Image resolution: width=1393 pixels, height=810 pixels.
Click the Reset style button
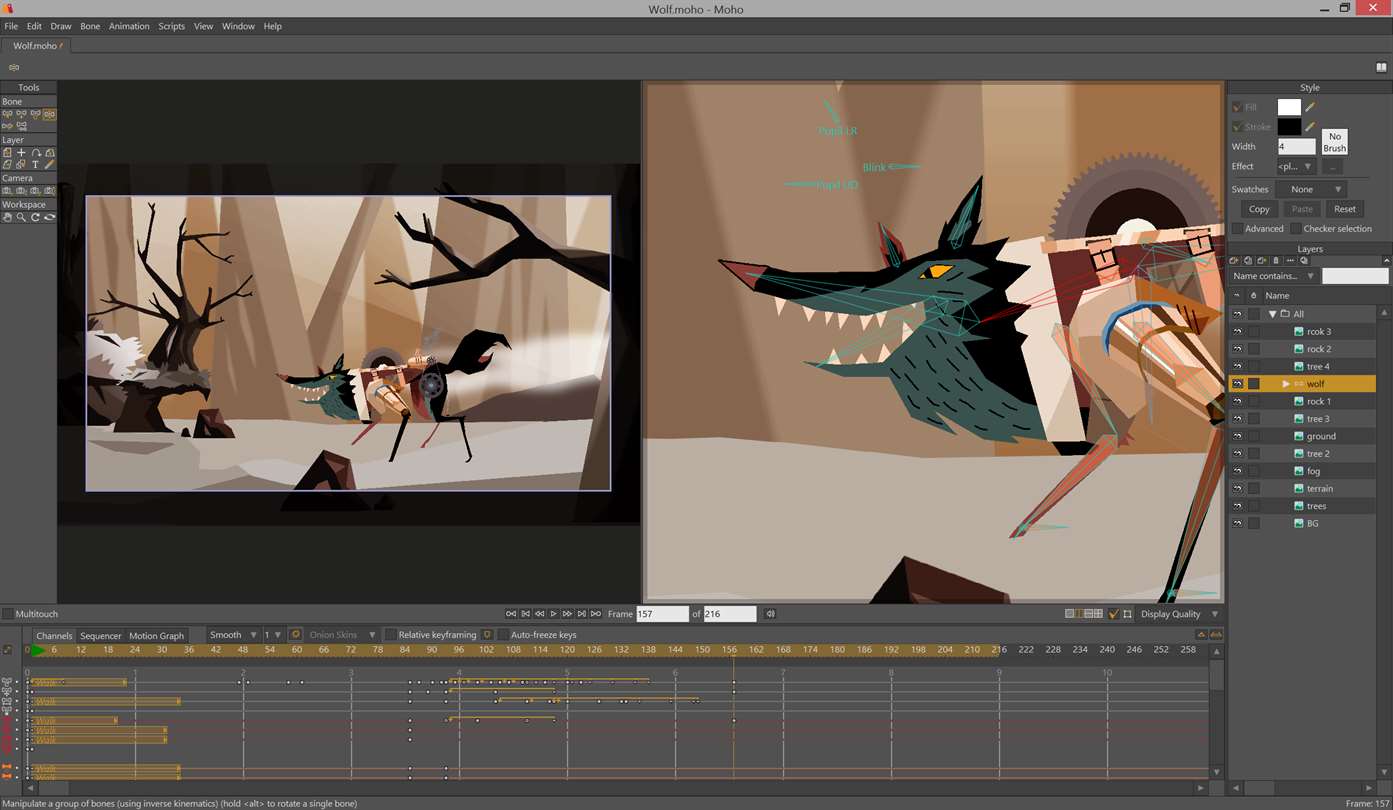coord(1345,209)
